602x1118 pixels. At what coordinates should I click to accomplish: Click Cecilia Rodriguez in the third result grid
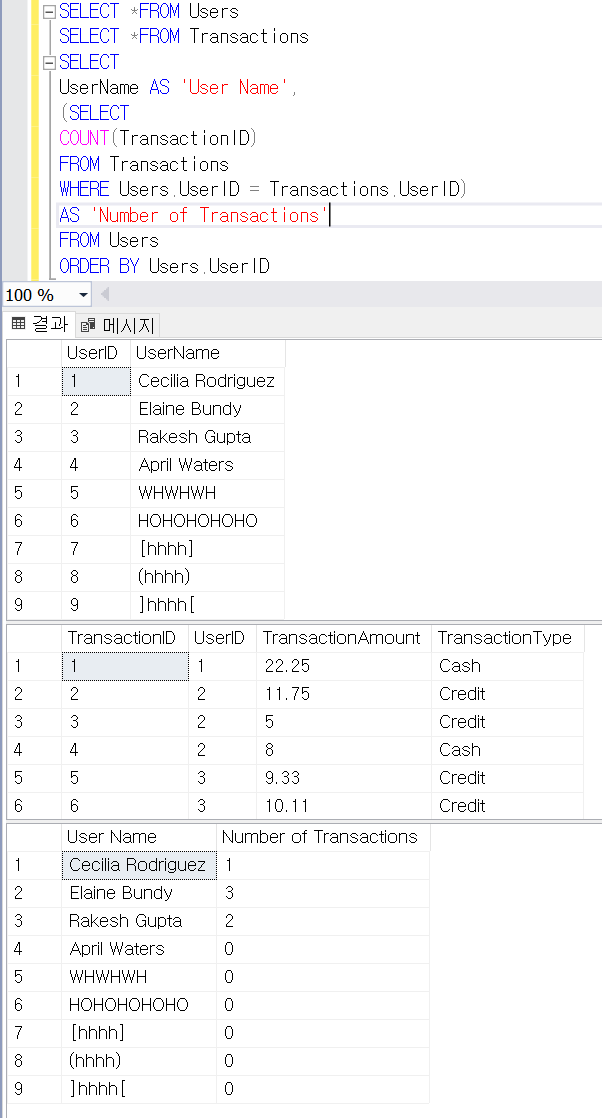point(139,865)
